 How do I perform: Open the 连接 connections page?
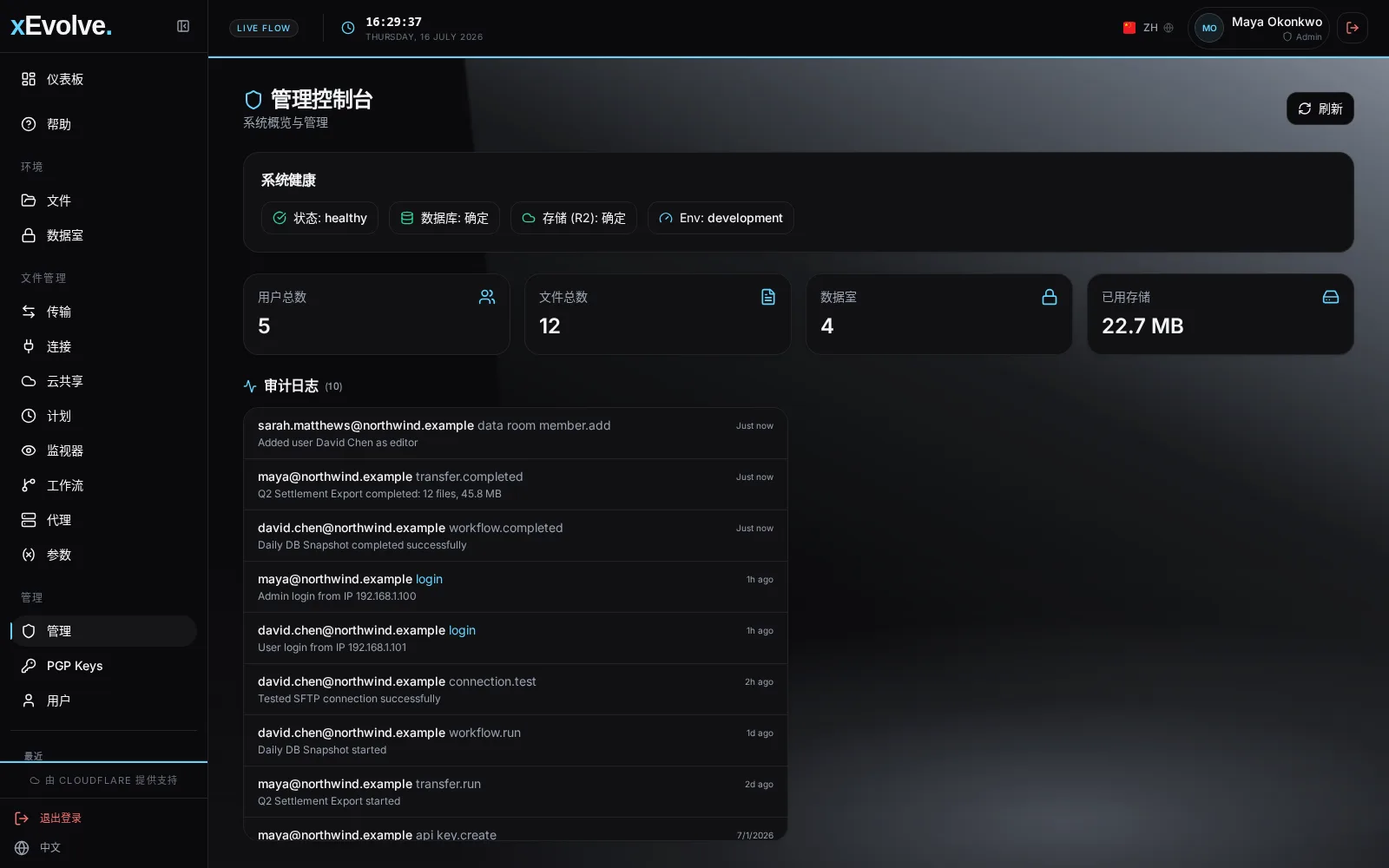(x=104, y=346)
